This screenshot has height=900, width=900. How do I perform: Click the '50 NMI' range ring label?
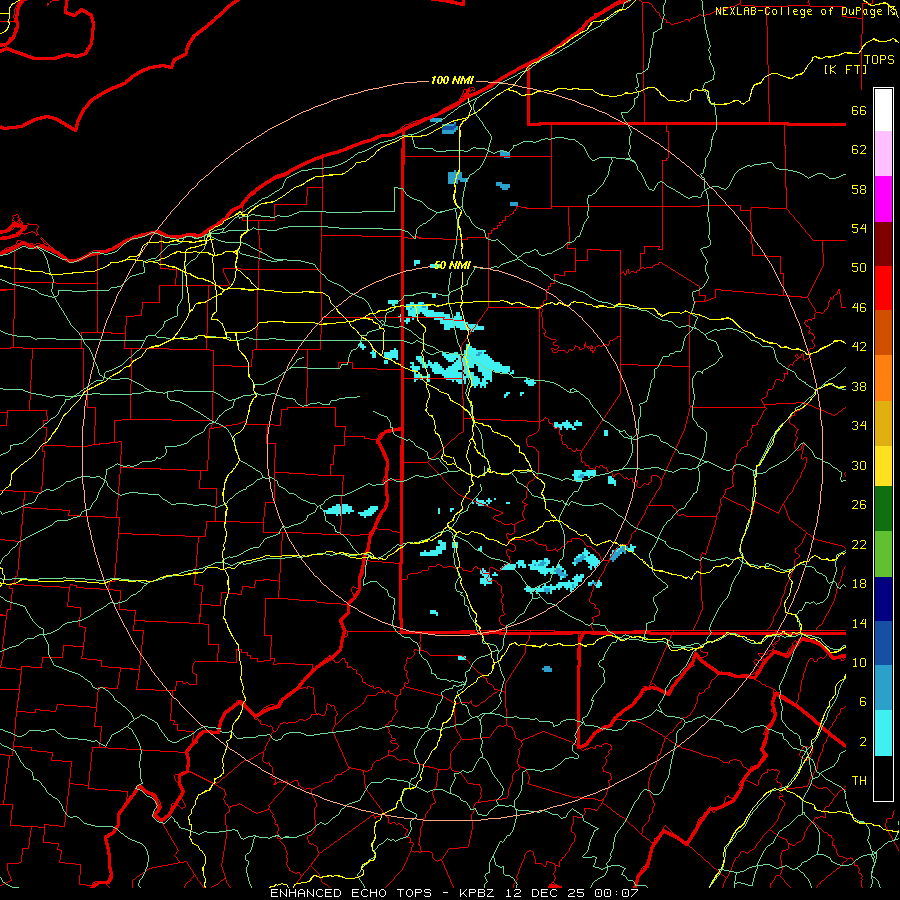[x=452, y=265]
